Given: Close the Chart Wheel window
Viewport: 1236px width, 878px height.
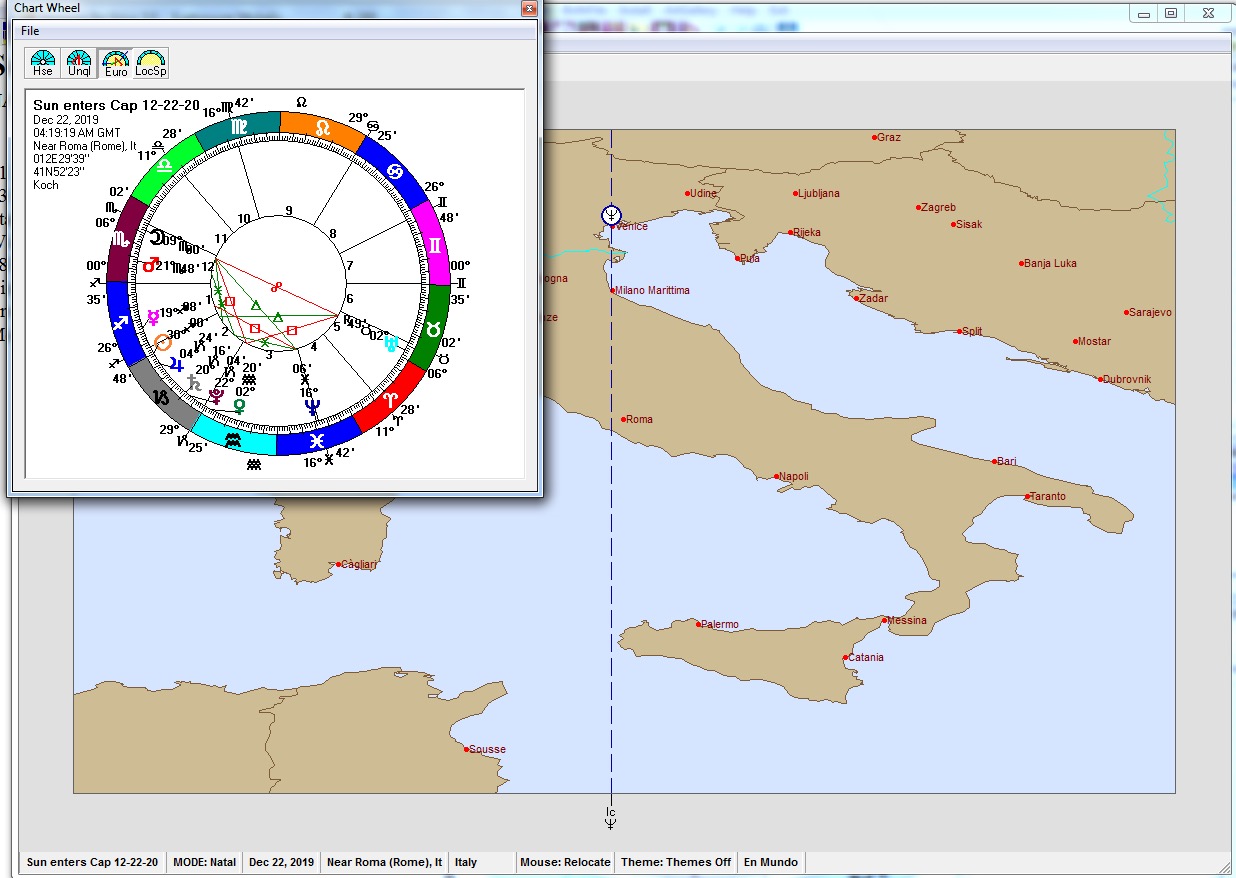Looking at the screenshot, I should (530, 8).
